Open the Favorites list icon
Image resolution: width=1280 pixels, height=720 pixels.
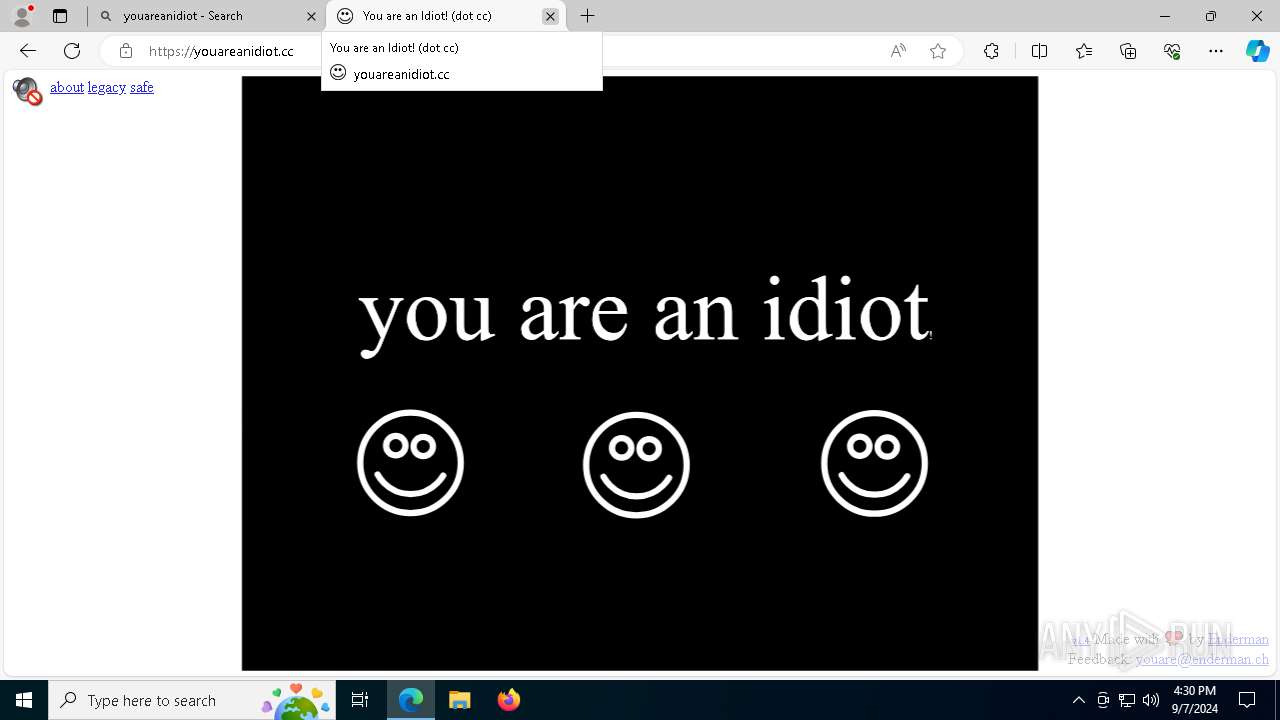pos(1084,51)
